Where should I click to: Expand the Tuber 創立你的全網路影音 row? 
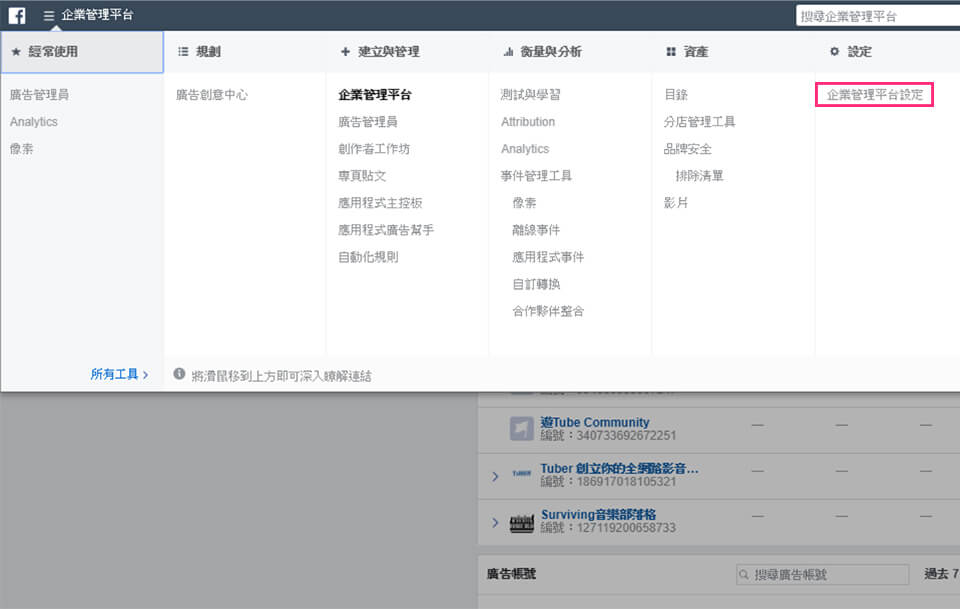tap(495, 476)
